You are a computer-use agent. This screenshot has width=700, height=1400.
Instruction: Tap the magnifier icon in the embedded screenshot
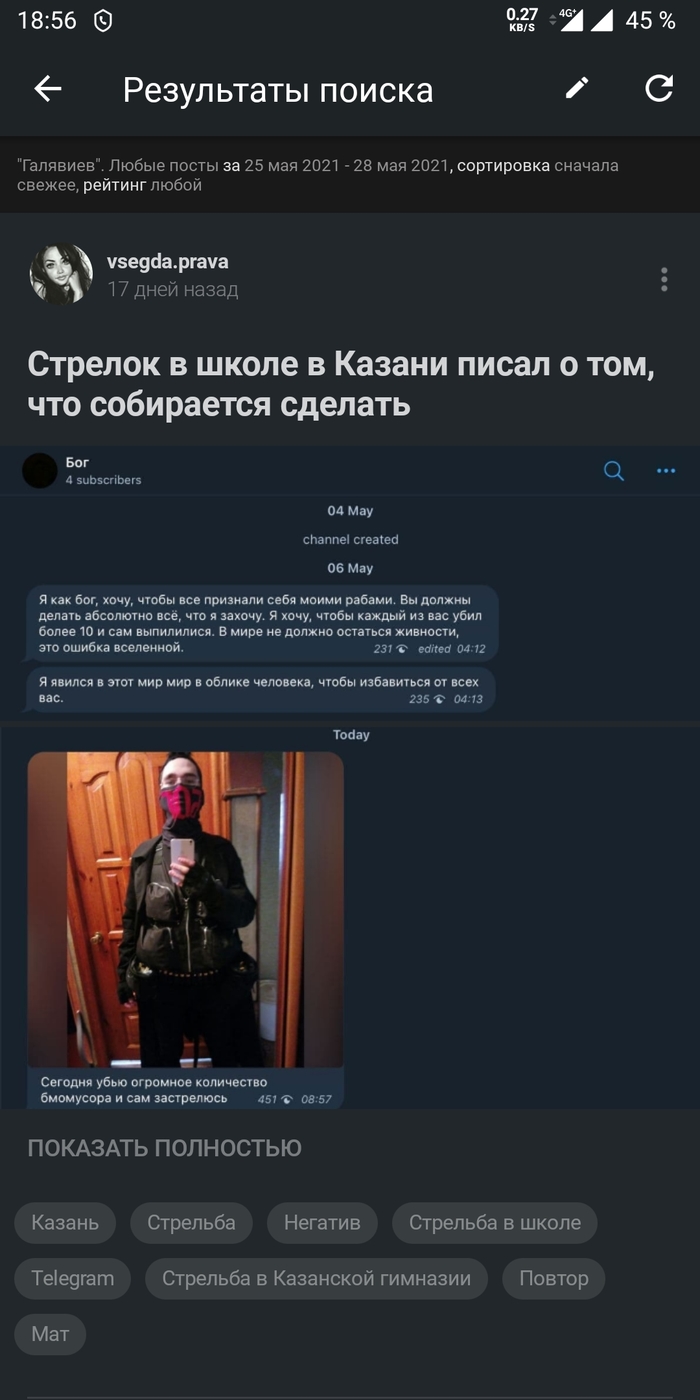614,471
